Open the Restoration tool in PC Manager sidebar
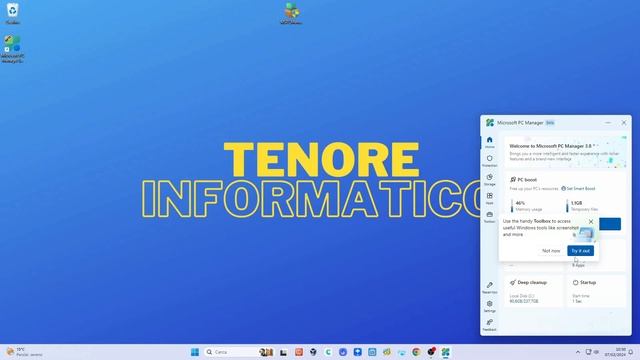 click(x=489, y=288)
